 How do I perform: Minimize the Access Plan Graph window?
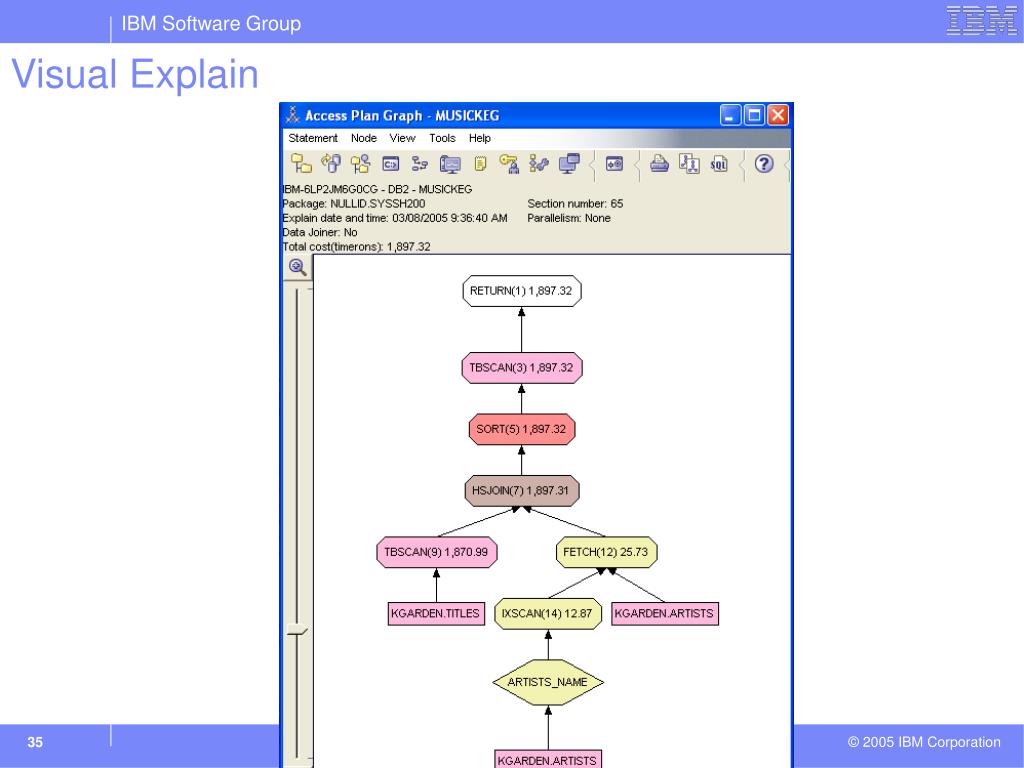point(731,116)
